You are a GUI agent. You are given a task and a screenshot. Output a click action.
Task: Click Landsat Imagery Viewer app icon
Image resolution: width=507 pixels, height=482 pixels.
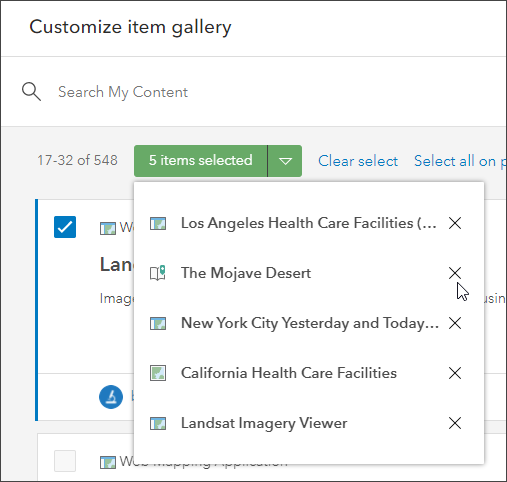click(x=158, y=423)
